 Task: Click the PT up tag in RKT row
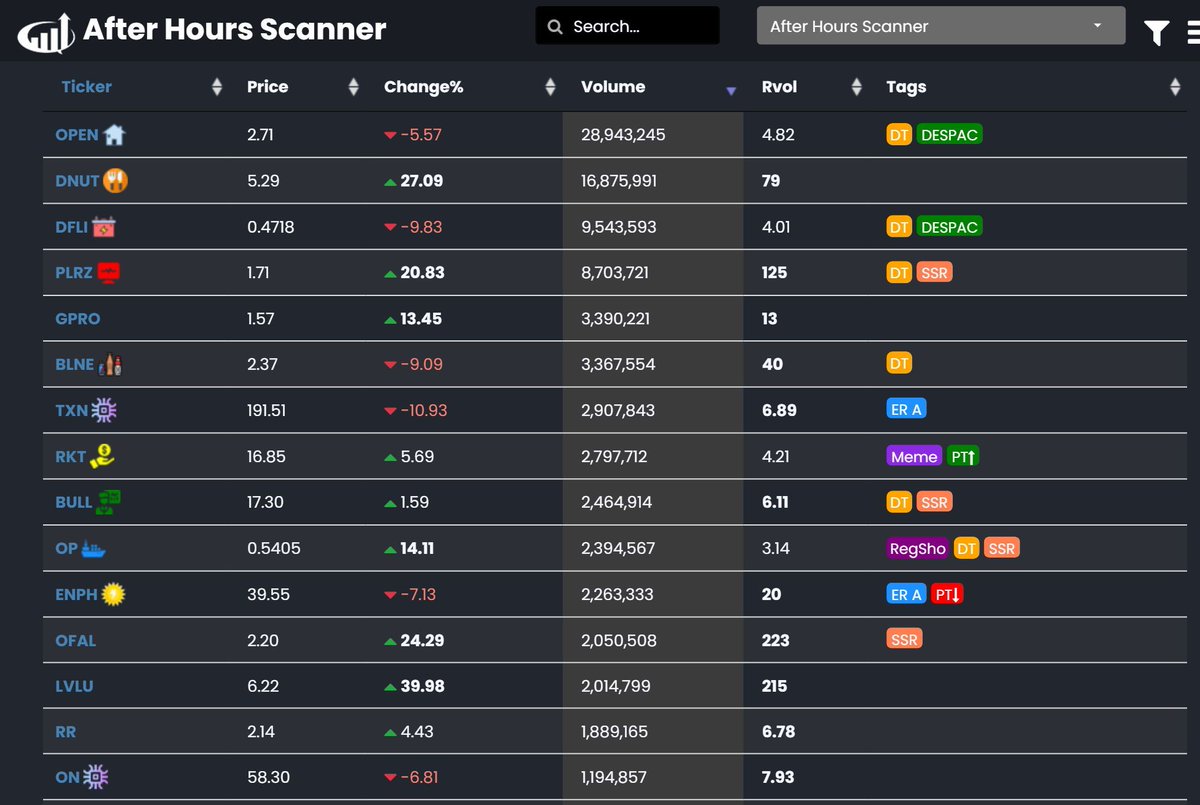(x=964, y=456)
